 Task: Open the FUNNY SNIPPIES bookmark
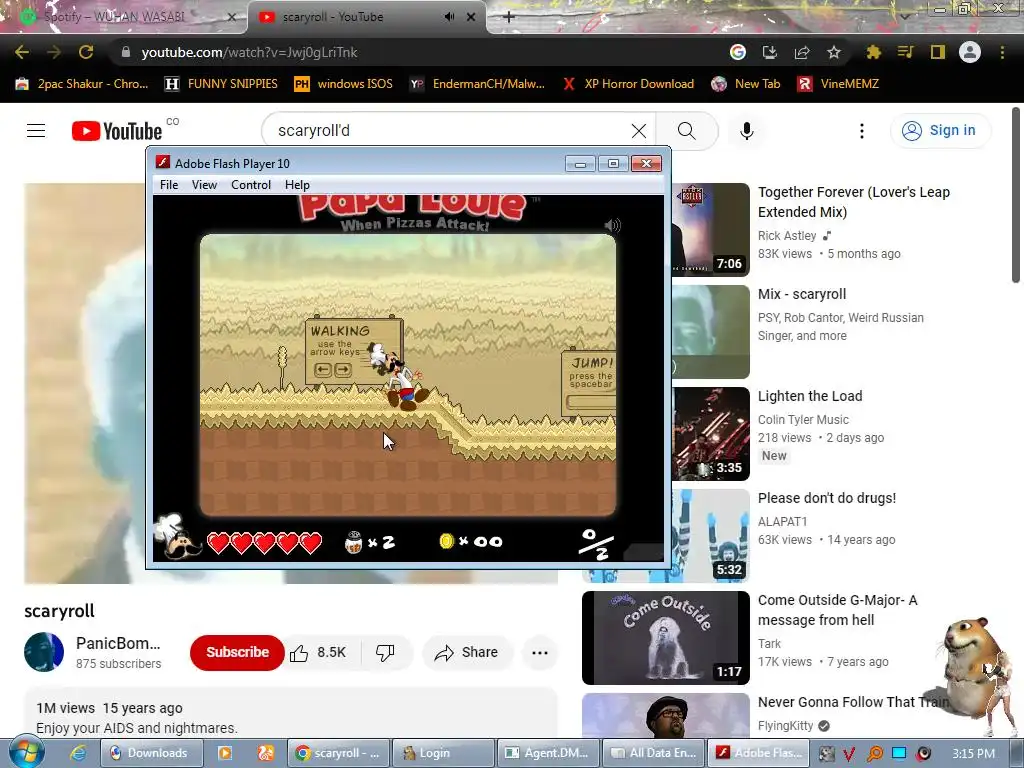click(221, 84)
